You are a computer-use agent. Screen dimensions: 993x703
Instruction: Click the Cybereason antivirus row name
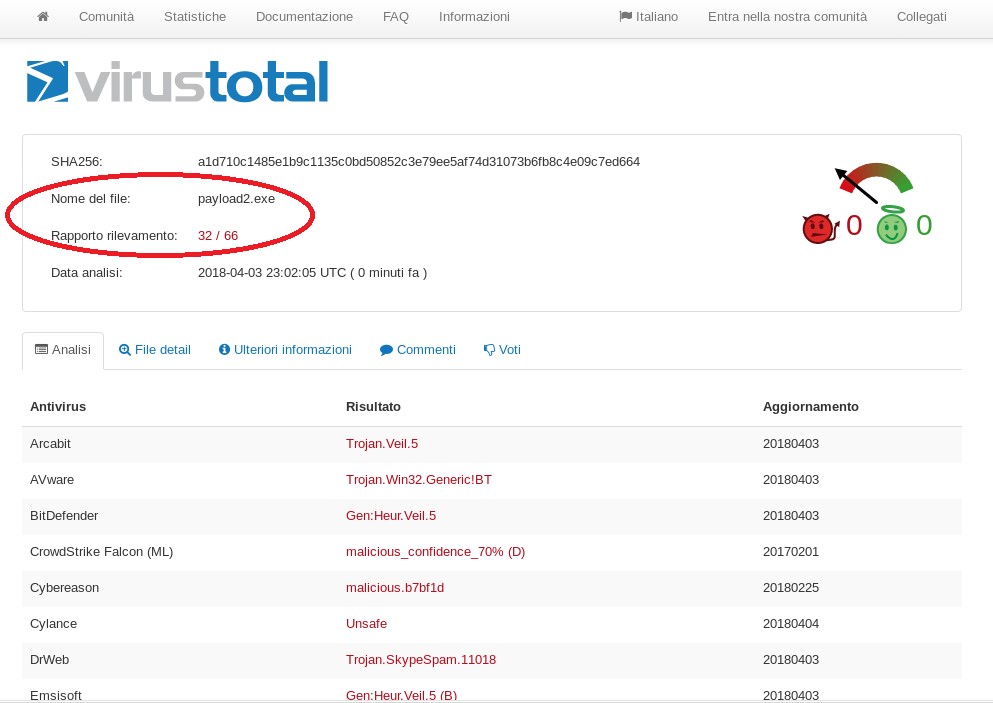pyautogui.click(x=65, y=588)
